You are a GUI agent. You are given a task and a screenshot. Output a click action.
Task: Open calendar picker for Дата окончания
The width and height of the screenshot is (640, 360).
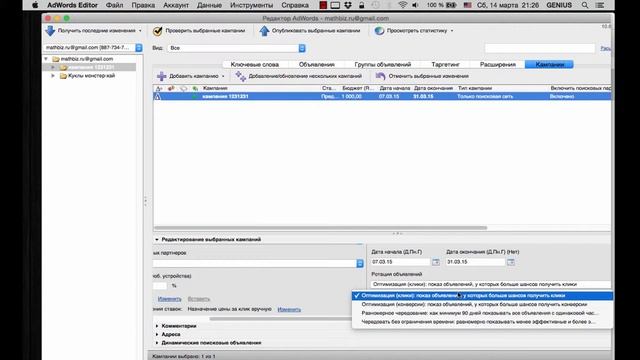click(x=511, y=262)
